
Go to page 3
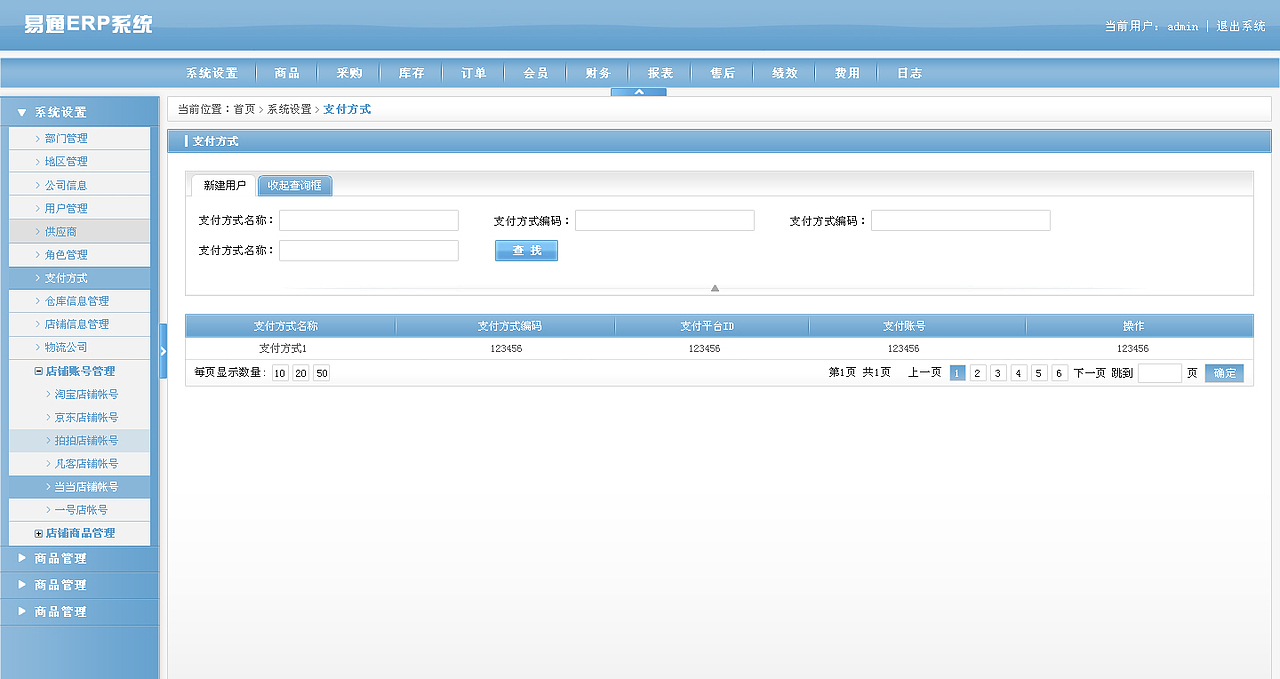[998, 373]
